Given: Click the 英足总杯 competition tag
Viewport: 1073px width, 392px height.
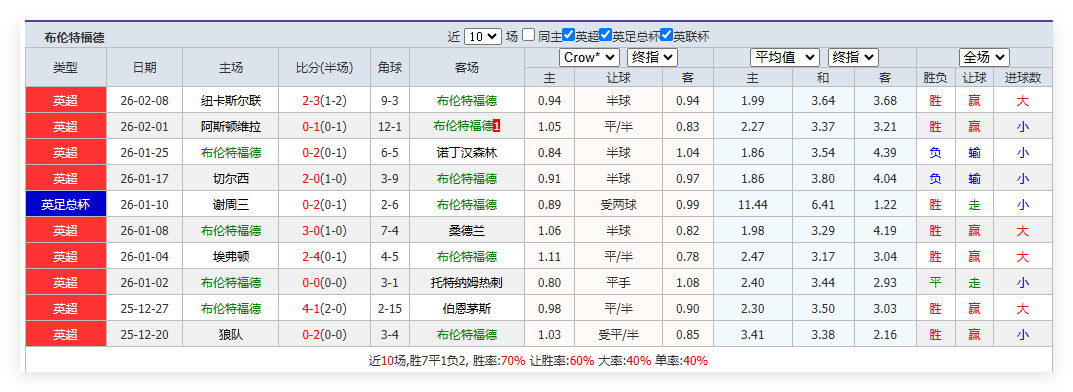Looking at the screenshot, I should 66,205.
